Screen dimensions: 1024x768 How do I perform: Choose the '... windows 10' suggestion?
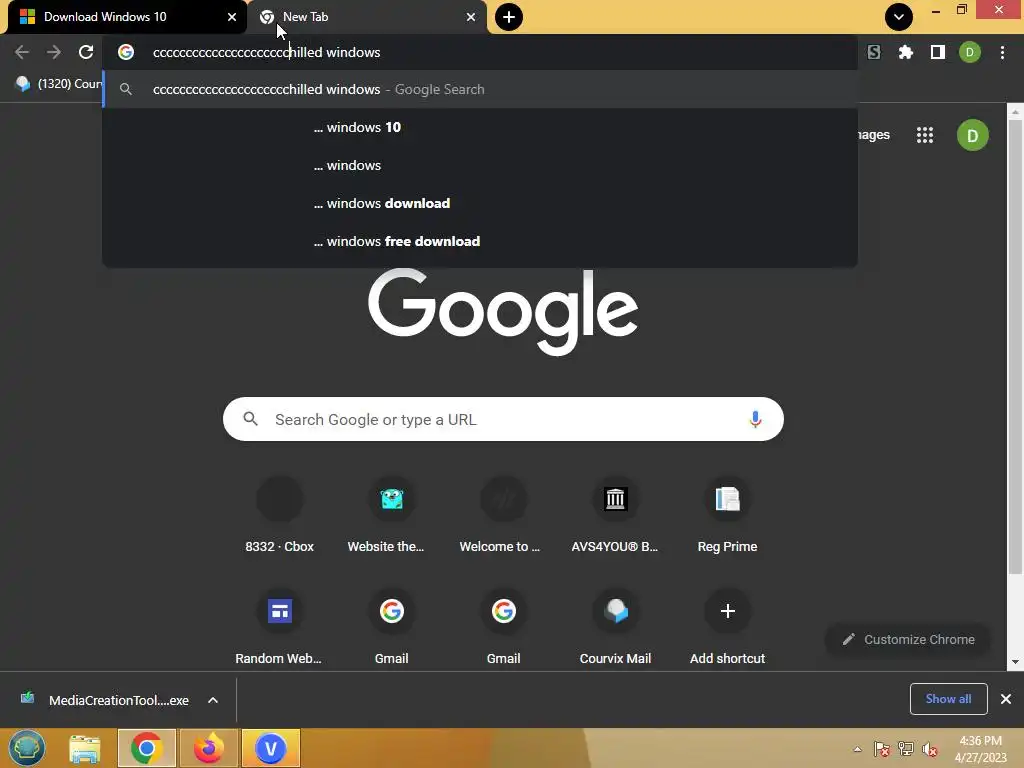click(x=480, y=127)
